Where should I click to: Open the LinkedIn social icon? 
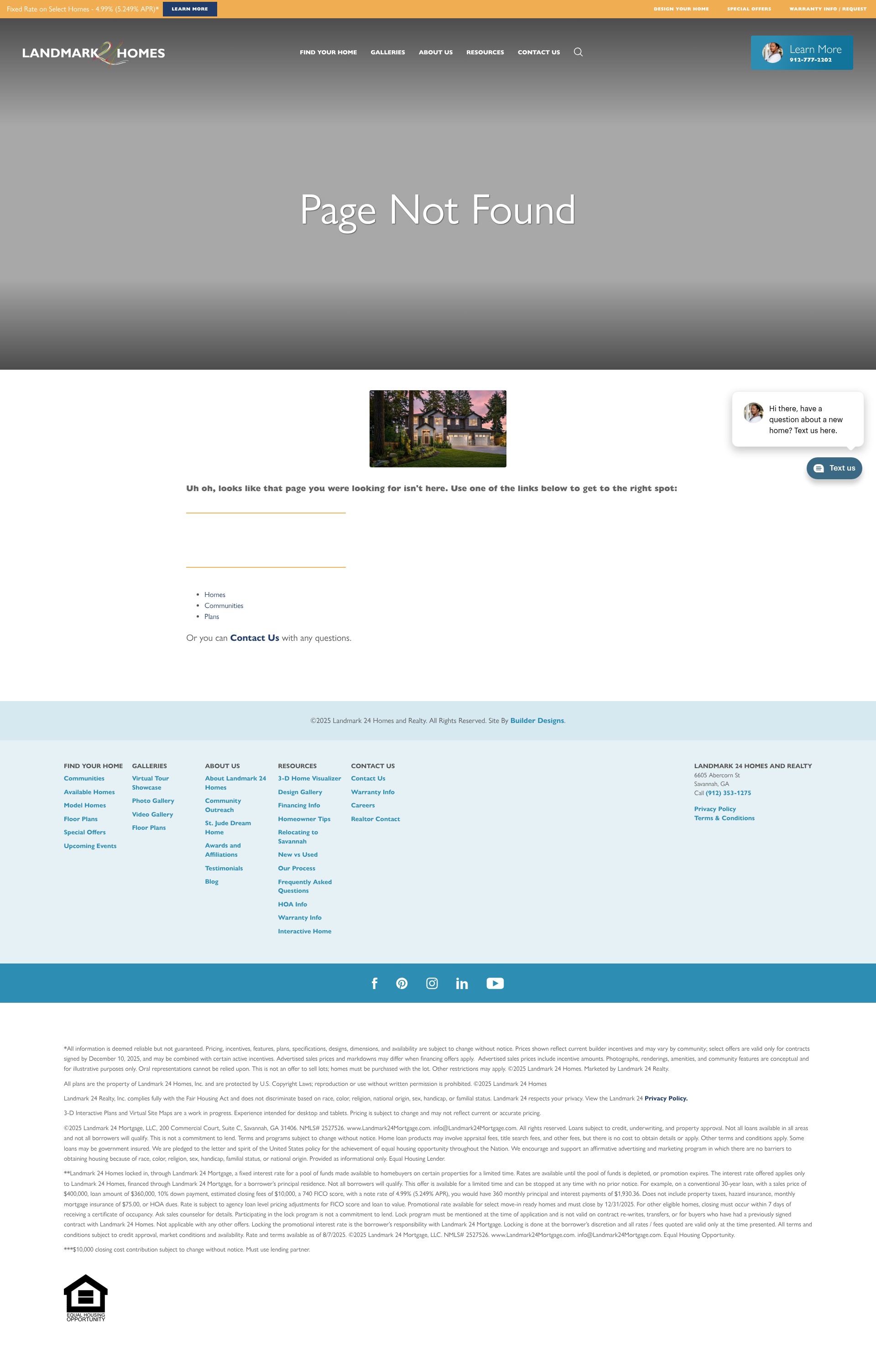pyautogui.click(x=462, y=984)
